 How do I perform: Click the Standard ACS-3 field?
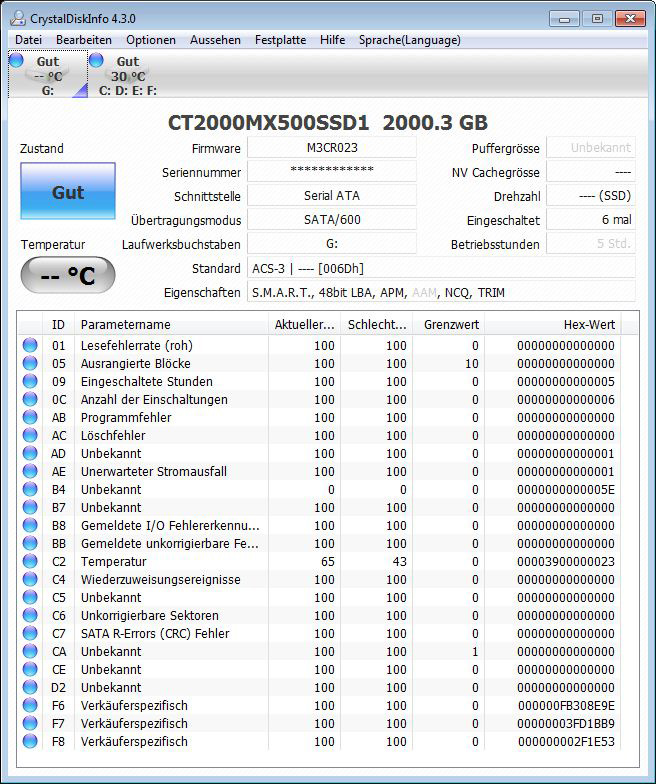[442, 268]
